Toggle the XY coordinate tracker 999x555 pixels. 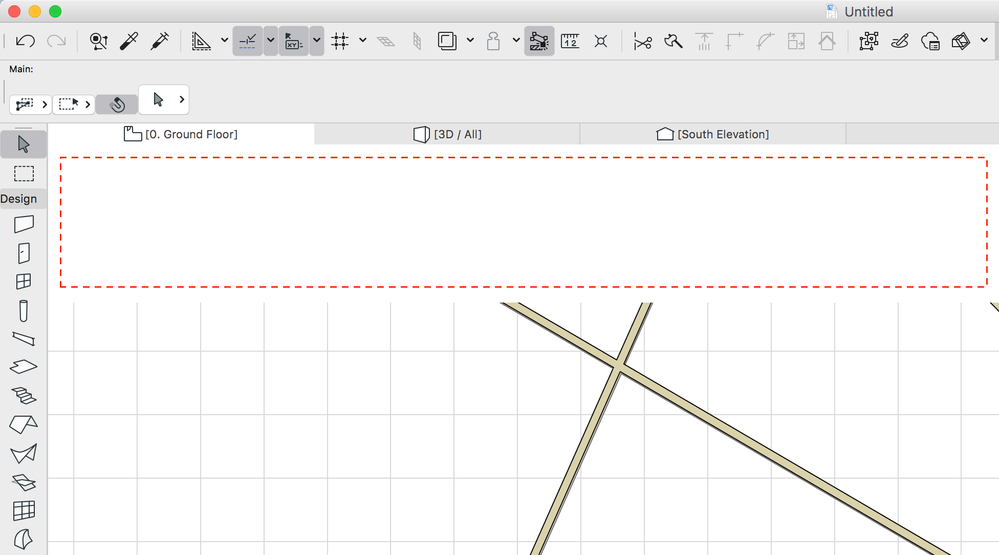point(293,41)
